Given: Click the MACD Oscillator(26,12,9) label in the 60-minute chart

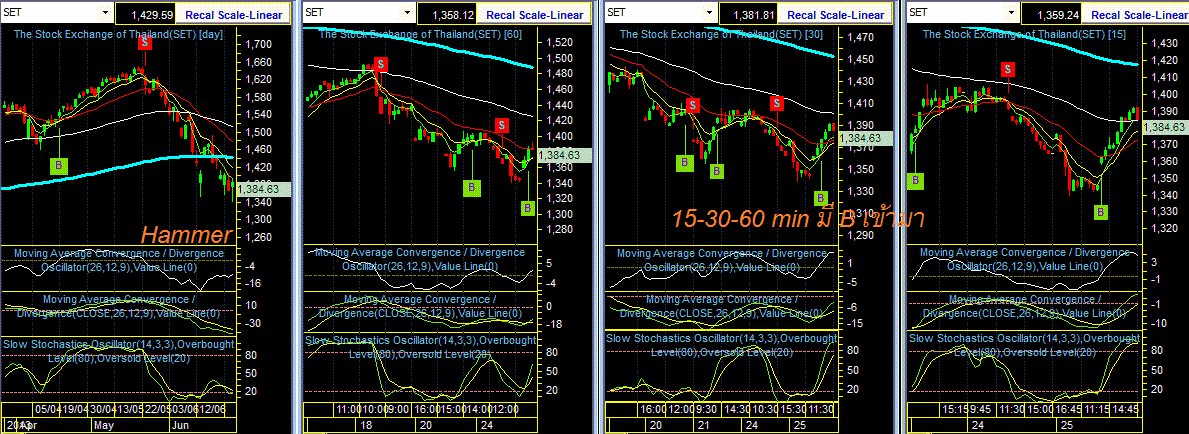Looking at the screenshot, I should pos(419,259).
